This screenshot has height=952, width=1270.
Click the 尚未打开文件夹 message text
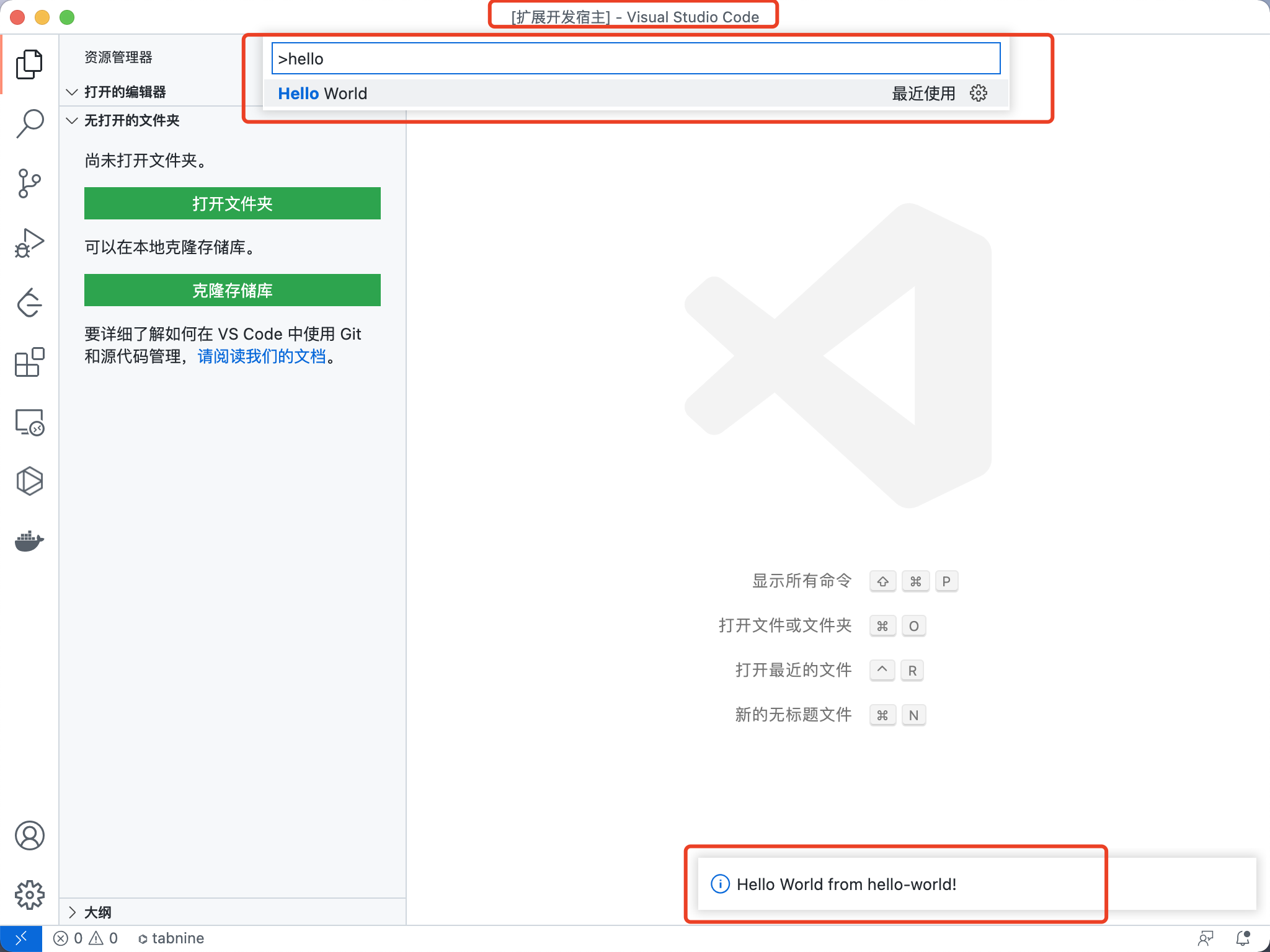pyautogui.click(x=146, y=161)
